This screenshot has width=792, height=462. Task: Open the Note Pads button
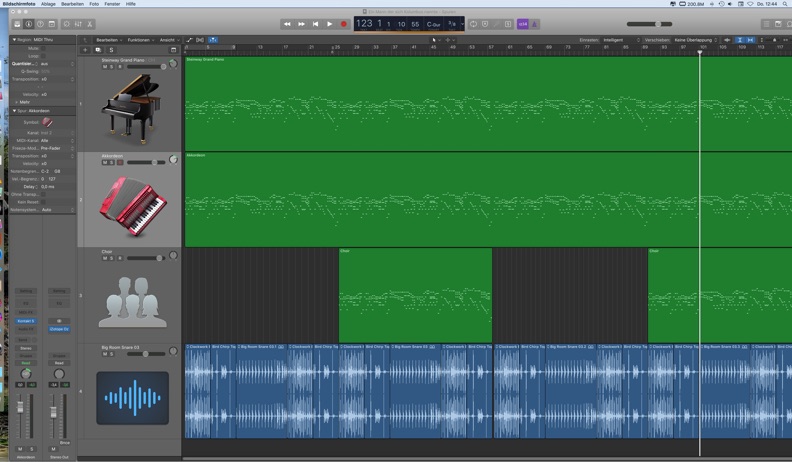778,24
